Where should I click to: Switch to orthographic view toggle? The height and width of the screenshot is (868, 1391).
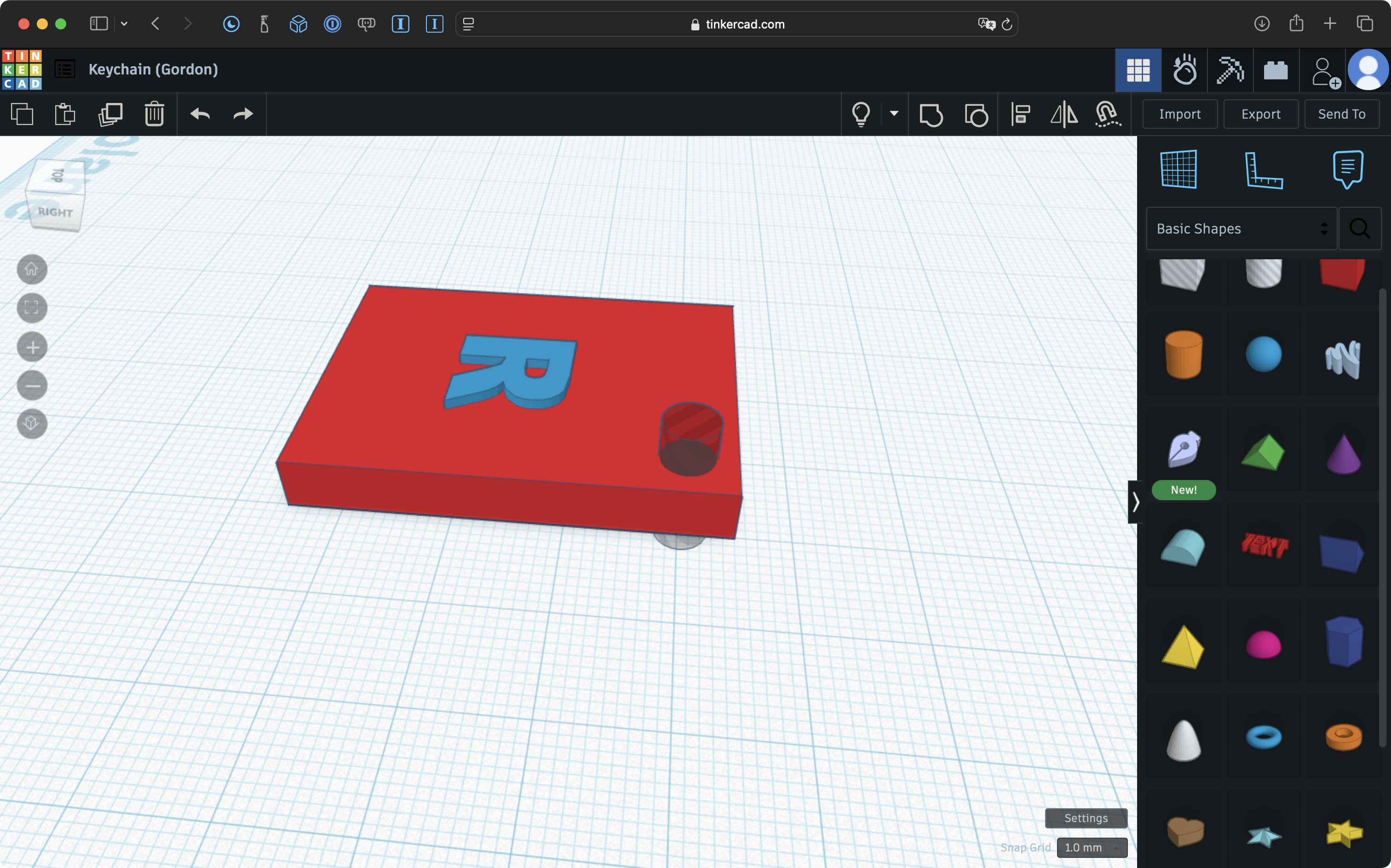click(32, 424)
